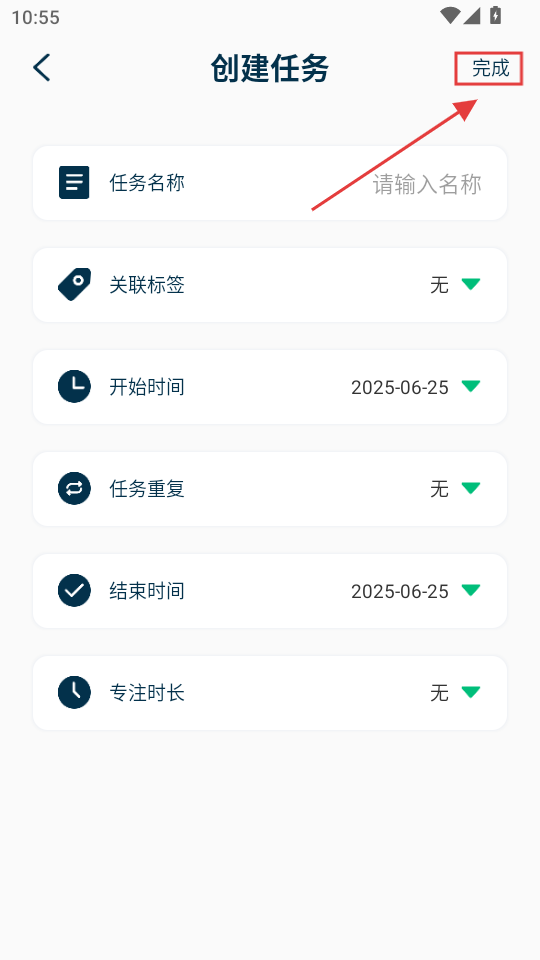The height and width of the screenshot is (960, 540).
Task: Tap the 完成 button
Action: pos(490,68)
